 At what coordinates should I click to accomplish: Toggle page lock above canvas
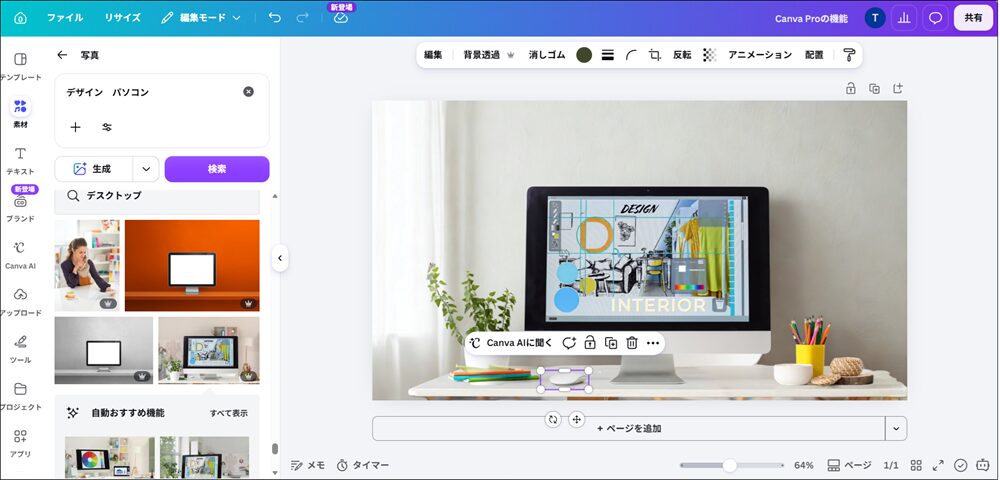(x=850, y=89)
